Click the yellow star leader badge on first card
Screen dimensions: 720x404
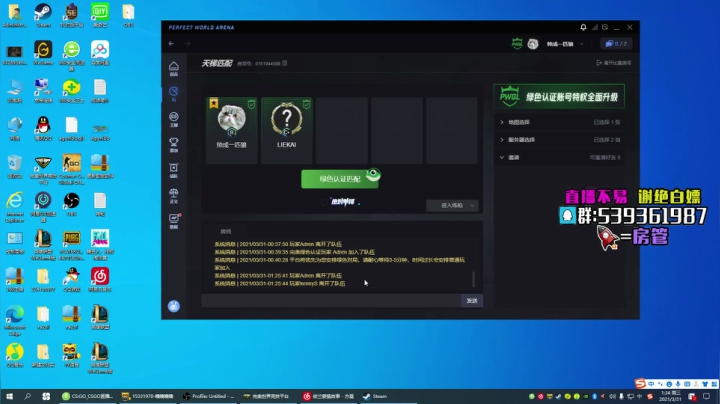(214, 103)
